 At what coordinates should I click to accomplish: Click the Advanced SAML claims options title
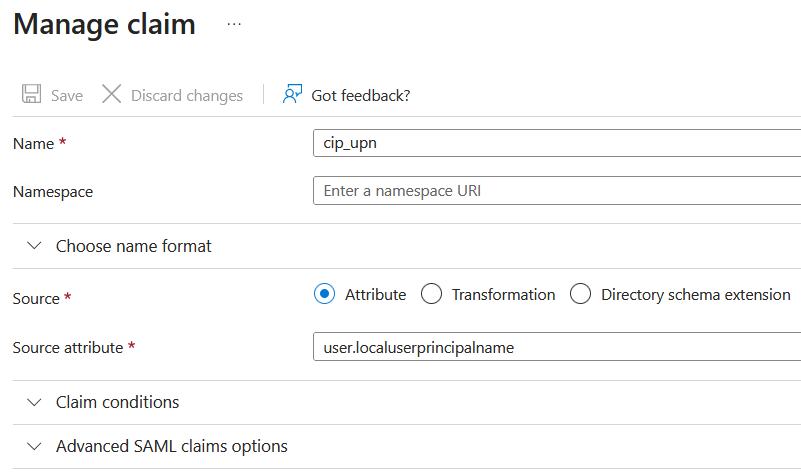click(x=172, y=446)
